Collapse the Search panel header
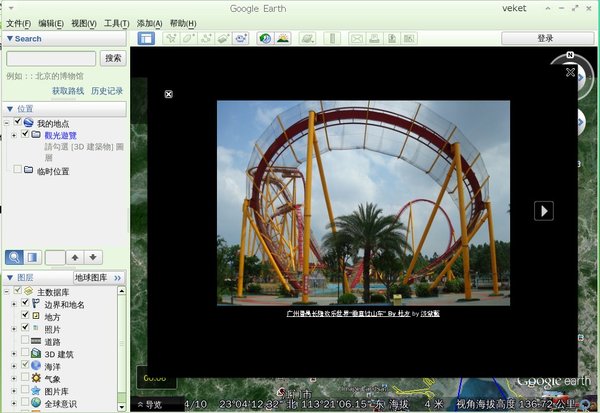 click(x=10, y=39)
